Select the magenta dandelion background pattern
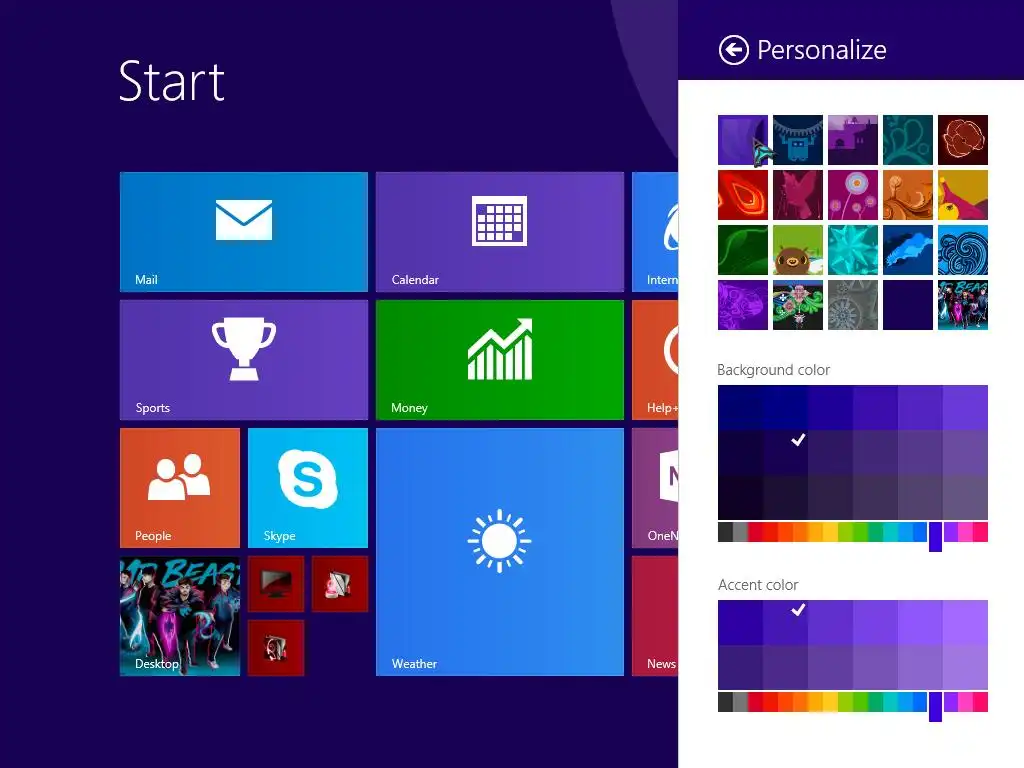This screenshot has width=1024, height=768. 852,195
